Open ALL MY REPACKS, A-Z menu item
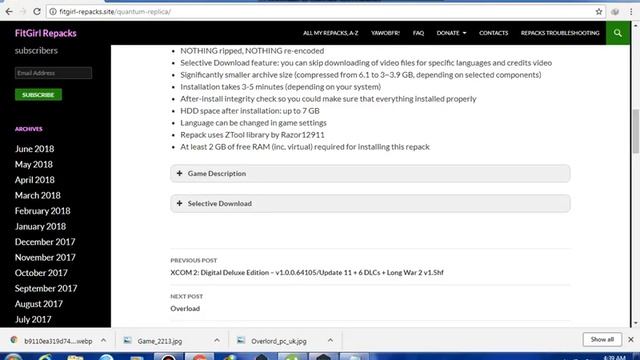The width and height of the screenshot is (640, 360). coord(331,33)
